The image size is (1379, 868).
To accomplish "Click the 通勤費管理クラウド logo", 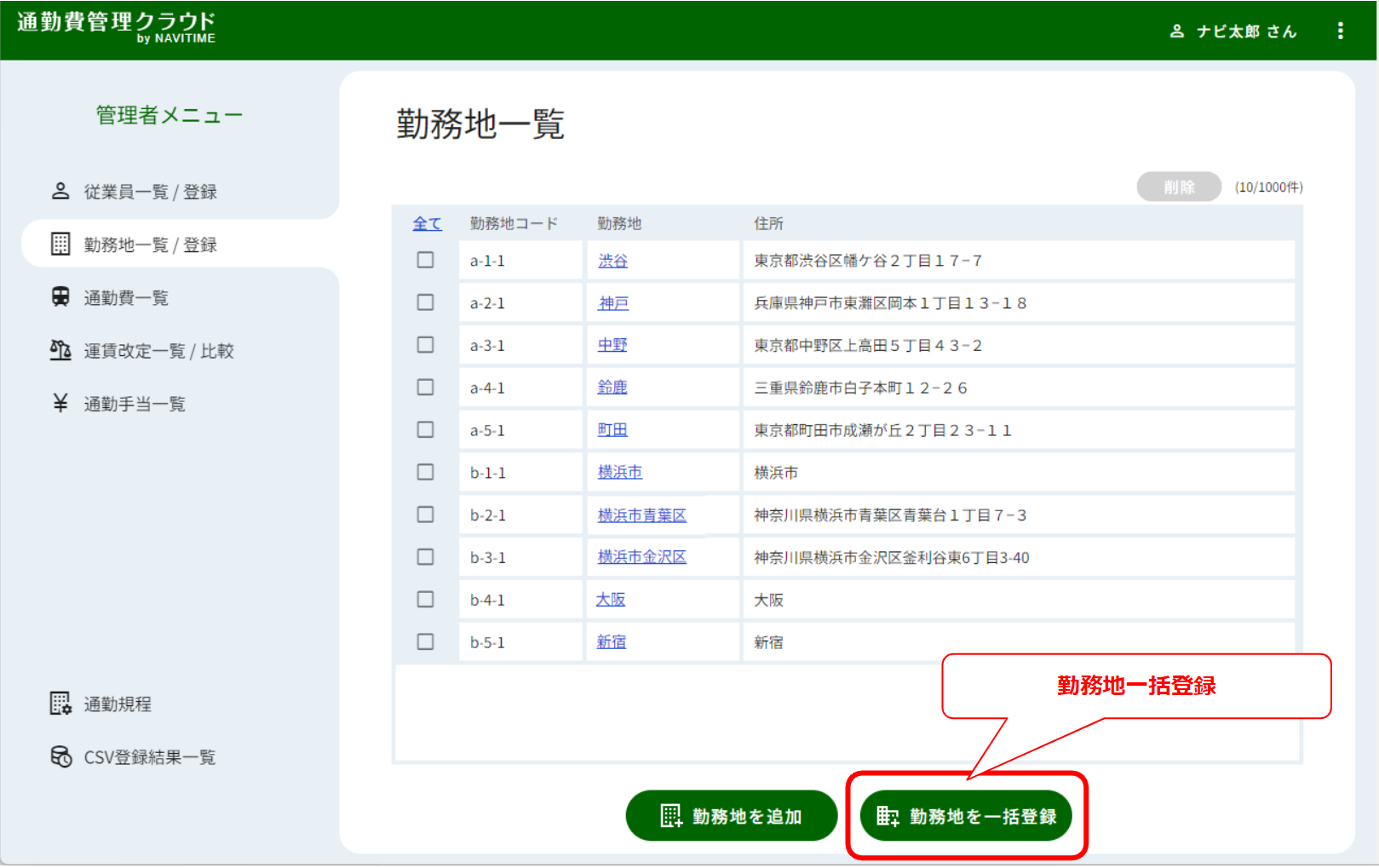I will pos(117,26).
